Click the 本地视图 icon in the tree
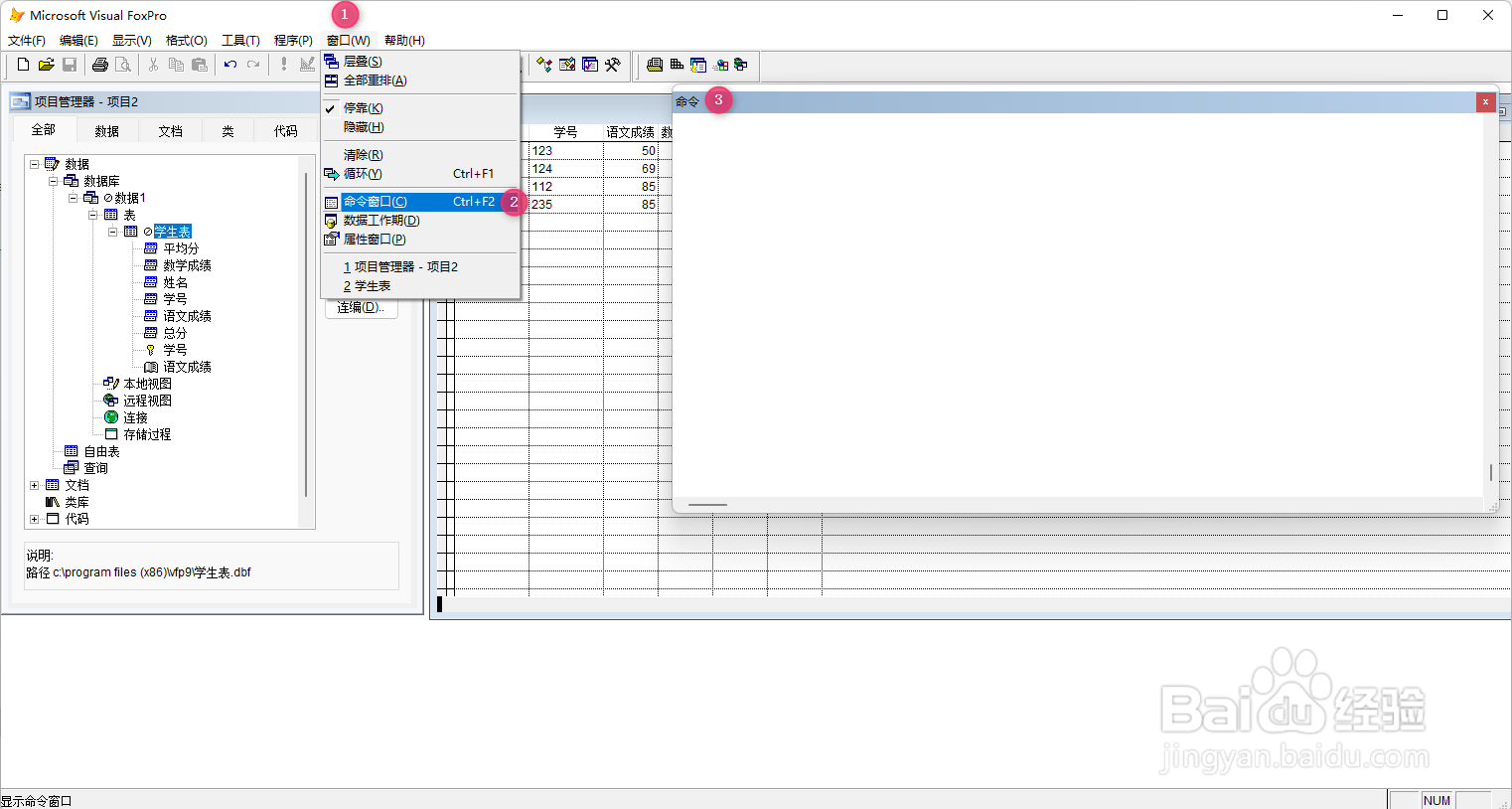 coord(111,384)
